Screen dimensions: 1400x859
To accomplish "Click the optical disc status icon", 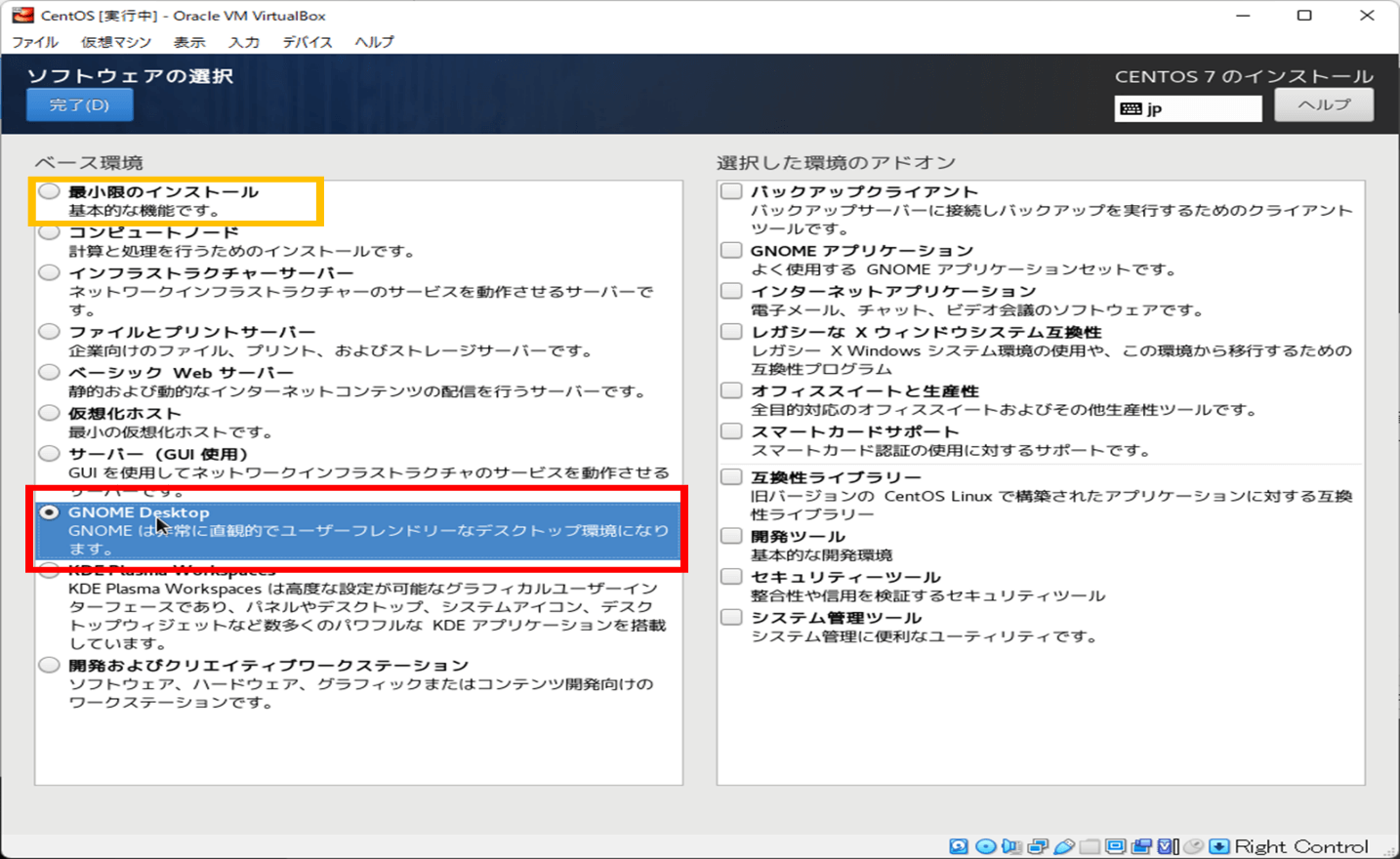I will [986, 846].
